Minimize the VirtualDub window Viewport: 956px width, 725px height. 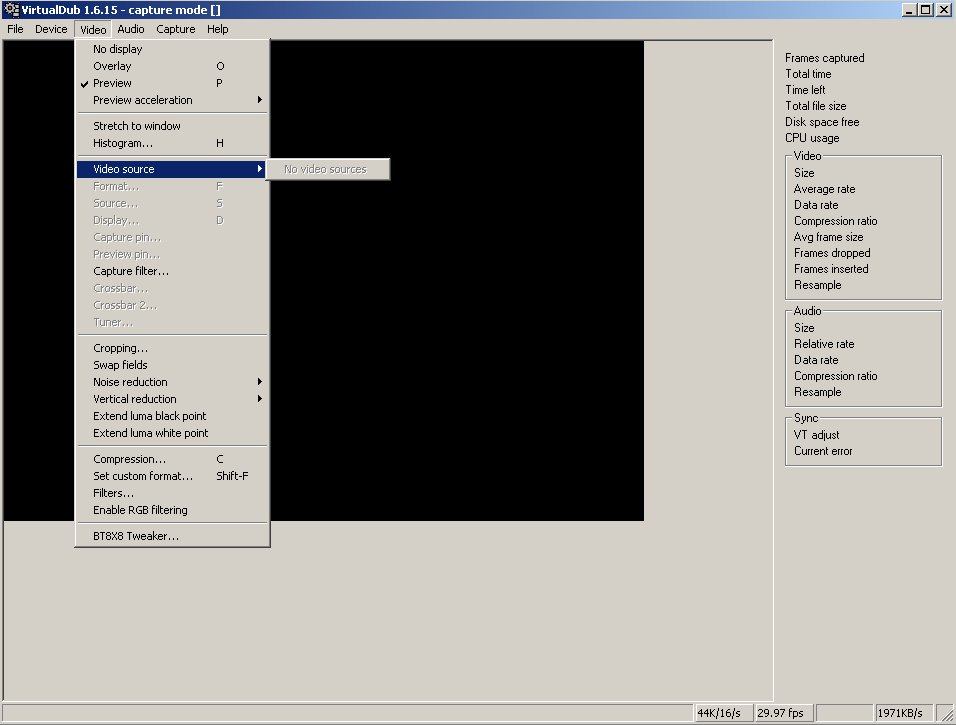click(x=909, y=10)
